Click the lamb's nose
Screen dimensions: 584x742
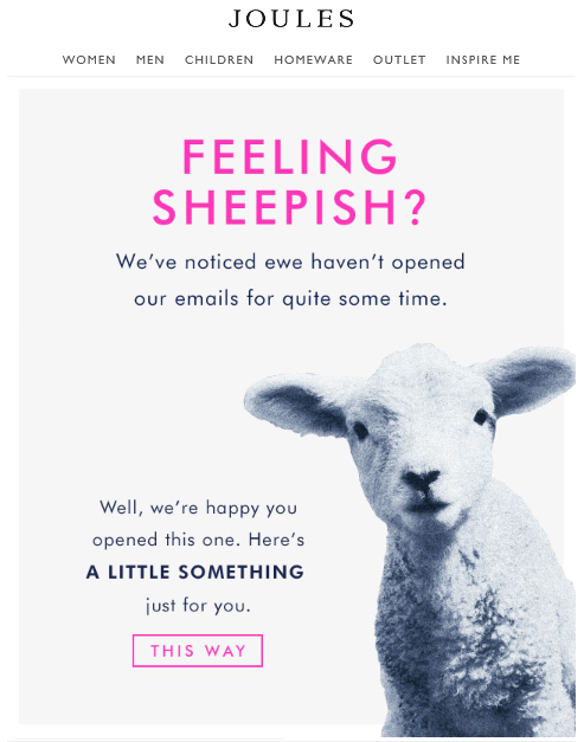421,480
